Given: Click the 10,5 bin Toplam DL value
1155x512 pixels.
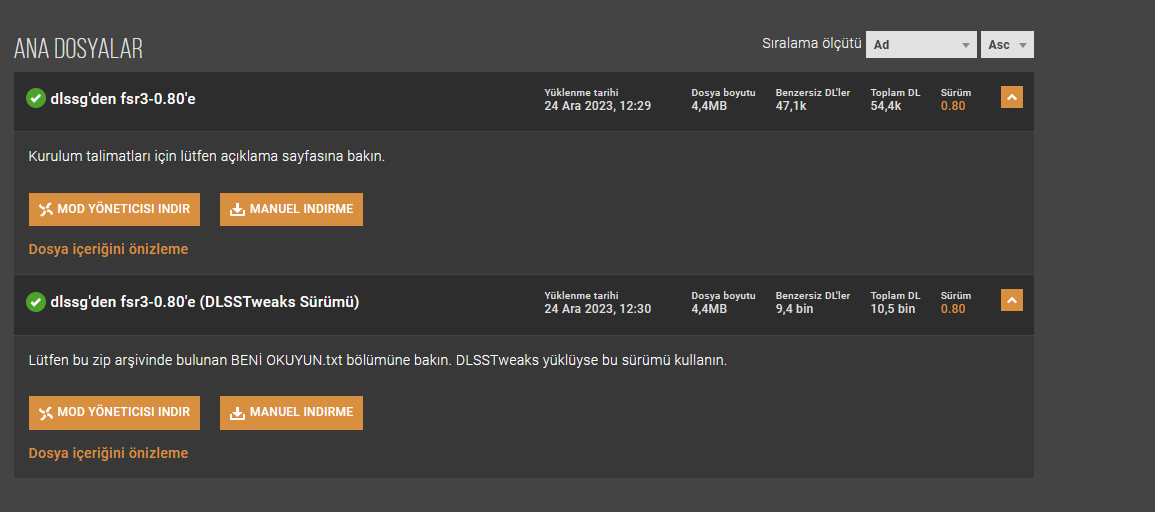Looking at the screenshot, I should click(x=893, y=309).
